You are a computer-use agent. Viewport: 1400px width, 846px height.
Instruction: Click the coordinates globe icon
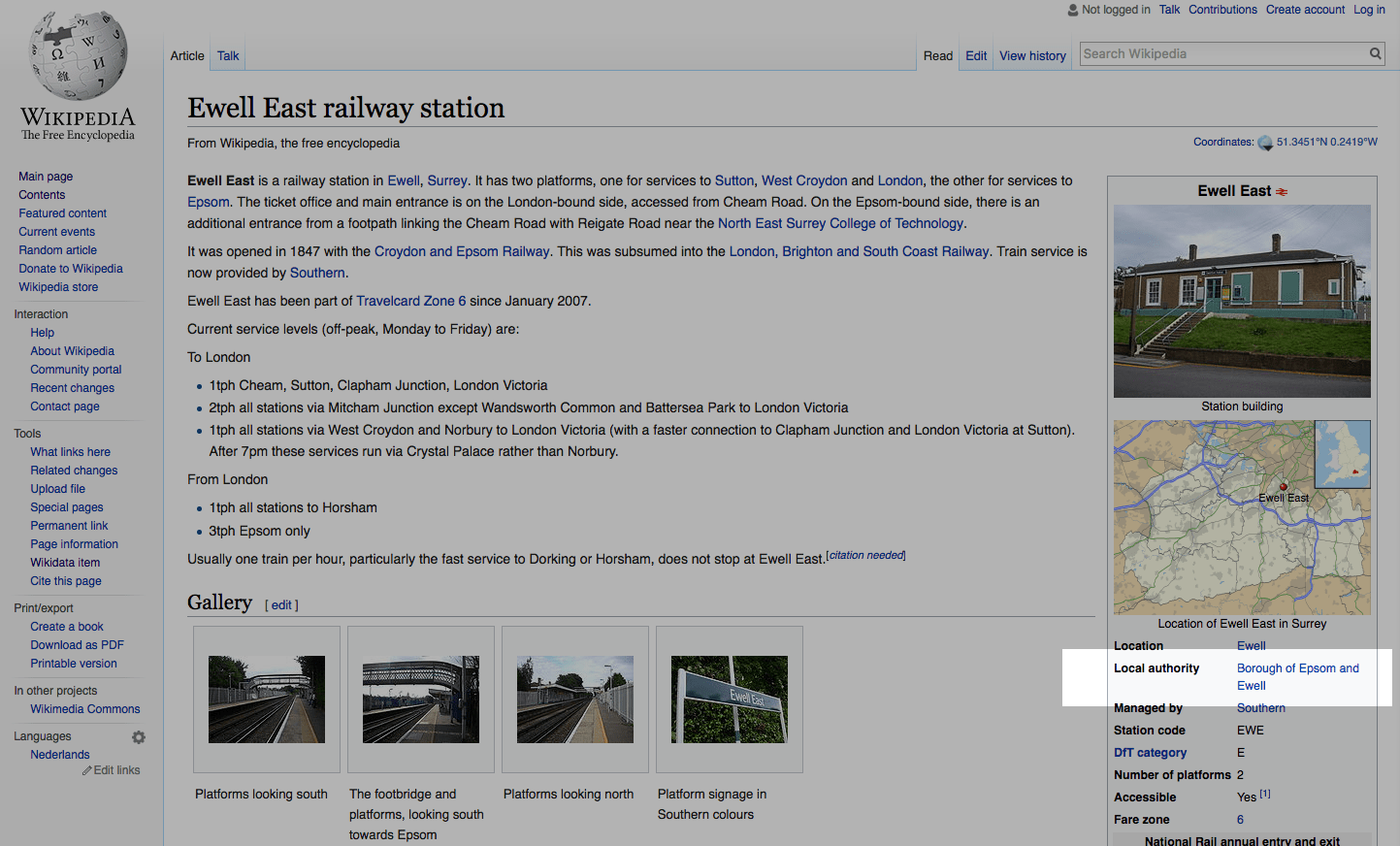[1265, 143]
